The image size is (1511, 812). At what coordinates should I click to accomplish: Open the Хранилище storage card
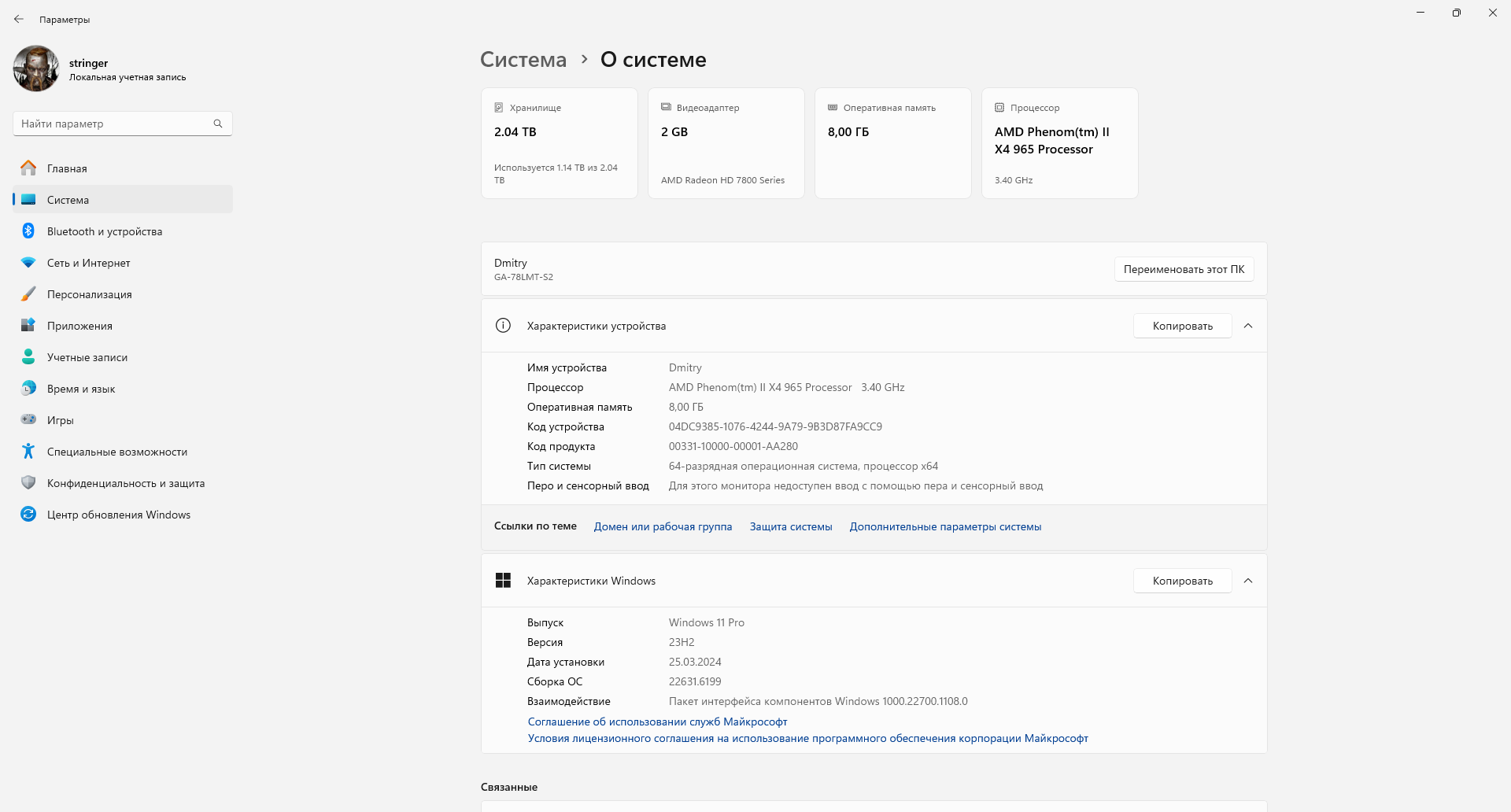point(559,143)
